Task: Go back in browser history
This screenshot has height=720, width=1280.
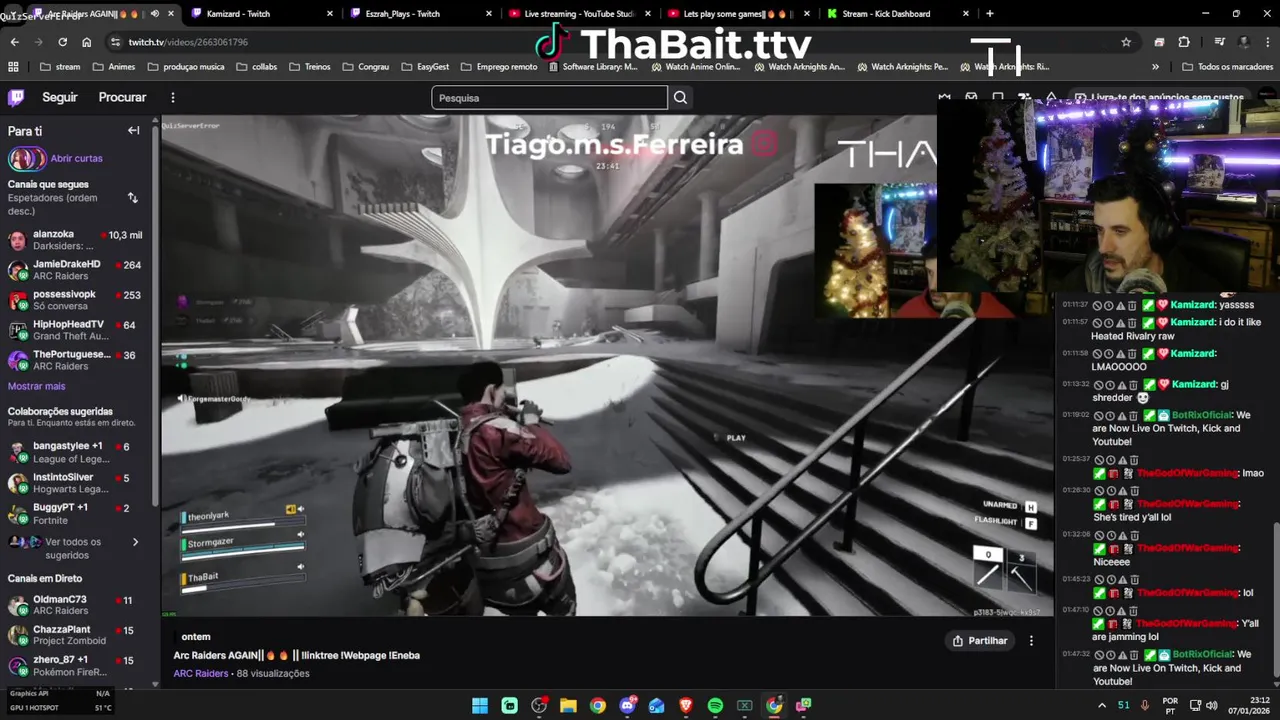Action: click(14, 42)
